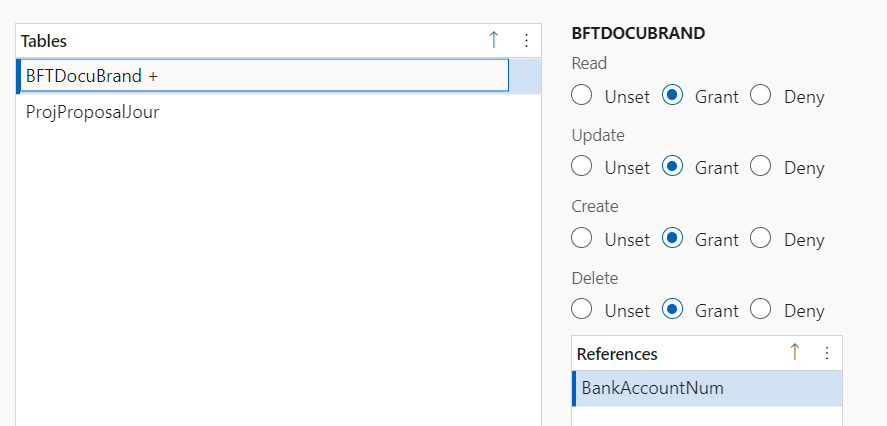Set Read permission to Deny
The image size is (887, 426).
[x=761, y=95]
